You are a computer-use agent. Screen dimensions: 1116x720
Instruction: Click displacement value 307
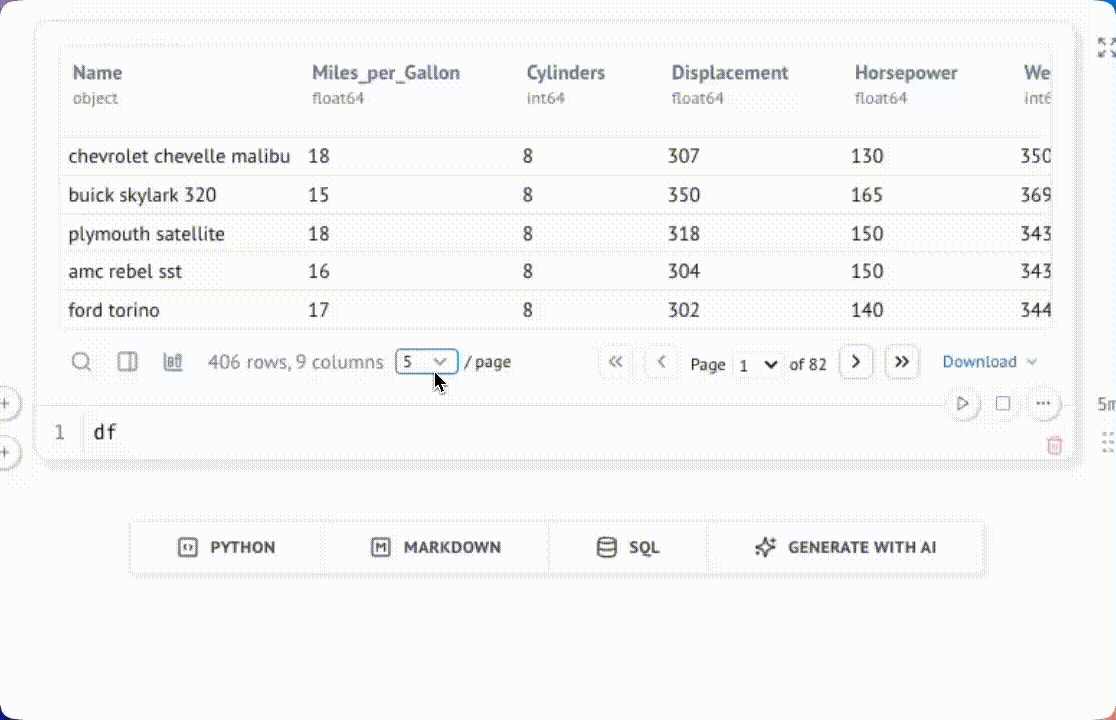pyautogui.click(x=683, y=157)
